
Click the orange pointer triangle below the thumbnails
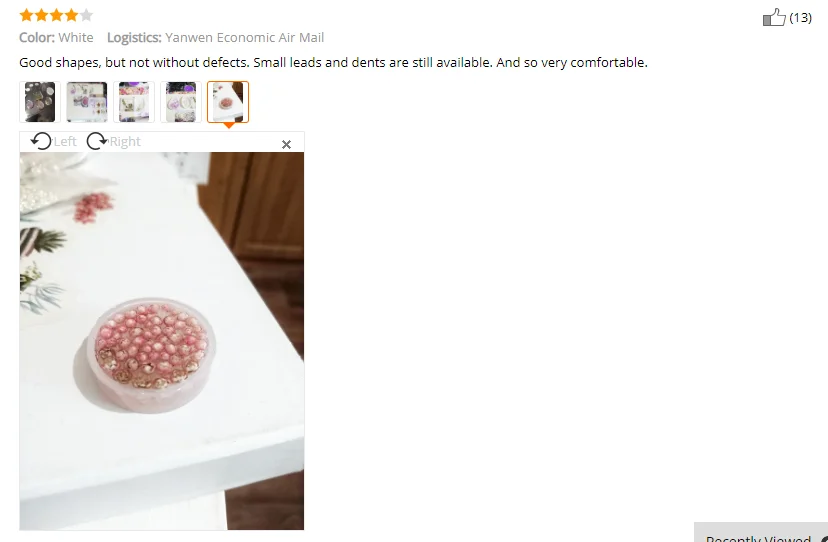point(228,126)
